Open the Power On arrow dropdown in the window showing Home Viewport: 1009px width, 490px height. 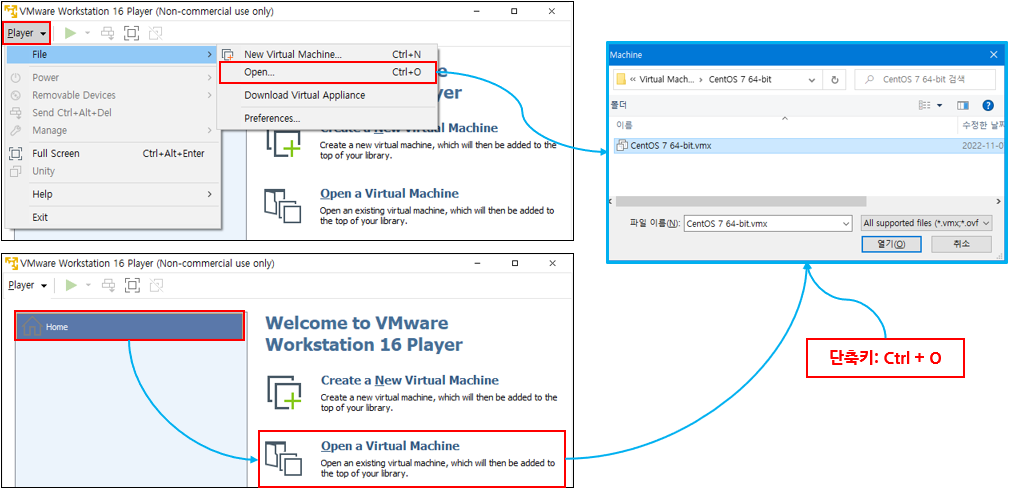coord(88,285)
